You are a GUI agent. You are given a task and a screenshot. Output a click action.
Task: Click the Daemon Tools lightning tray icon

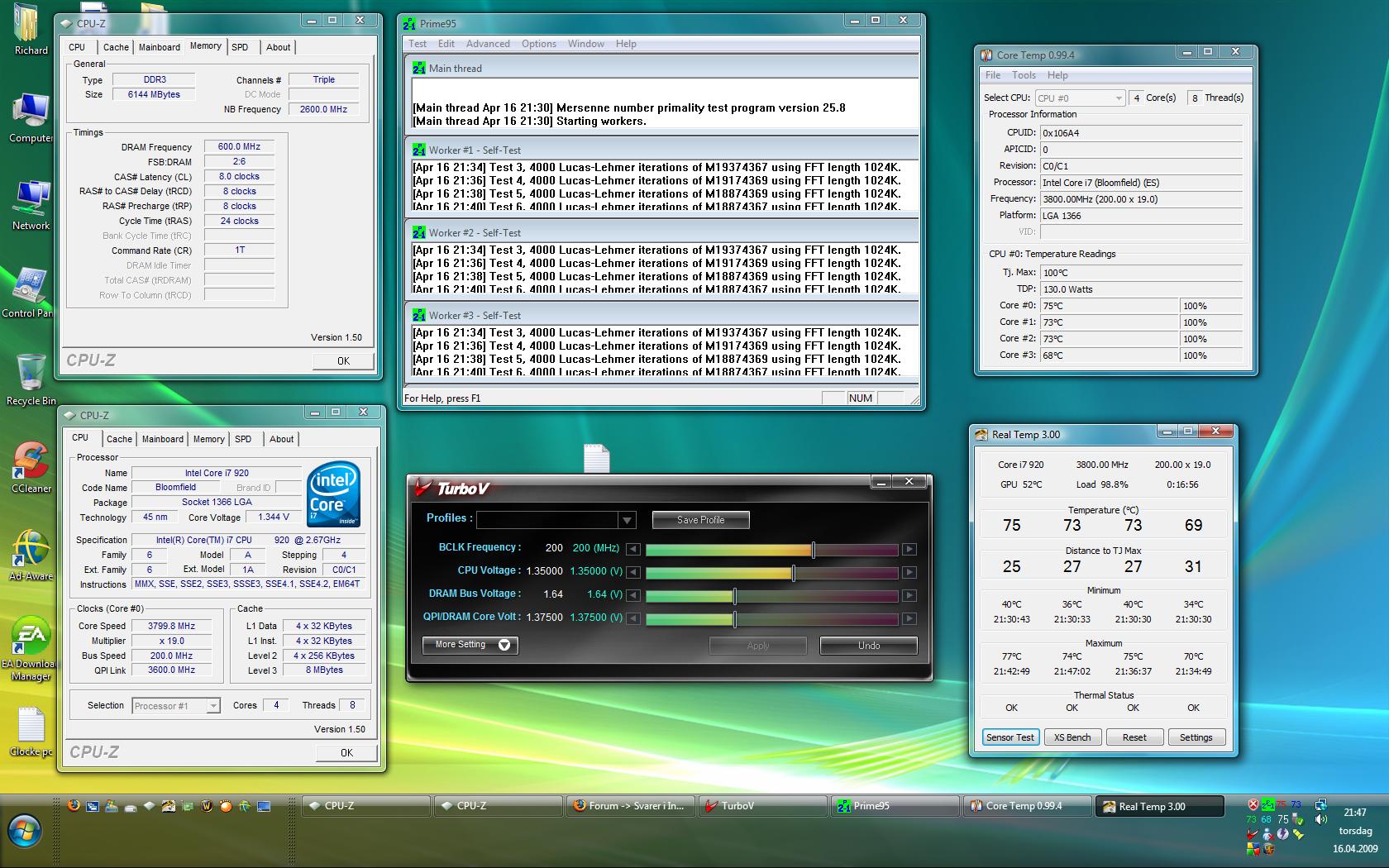click(x=1283, y=834)
